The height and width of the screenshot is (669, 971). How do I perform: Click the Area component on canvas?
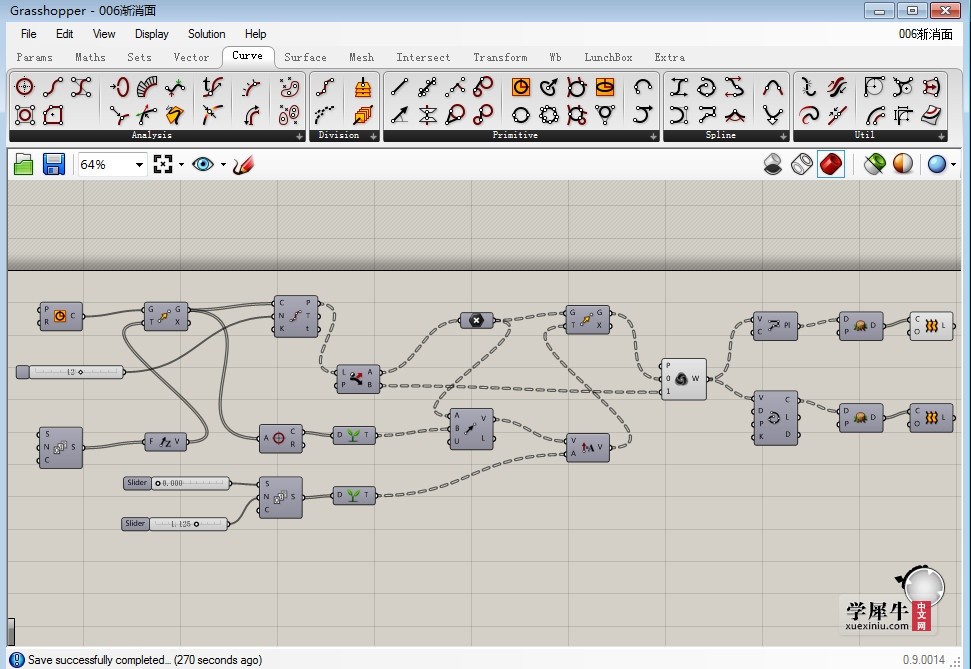[x=281, y=438]
